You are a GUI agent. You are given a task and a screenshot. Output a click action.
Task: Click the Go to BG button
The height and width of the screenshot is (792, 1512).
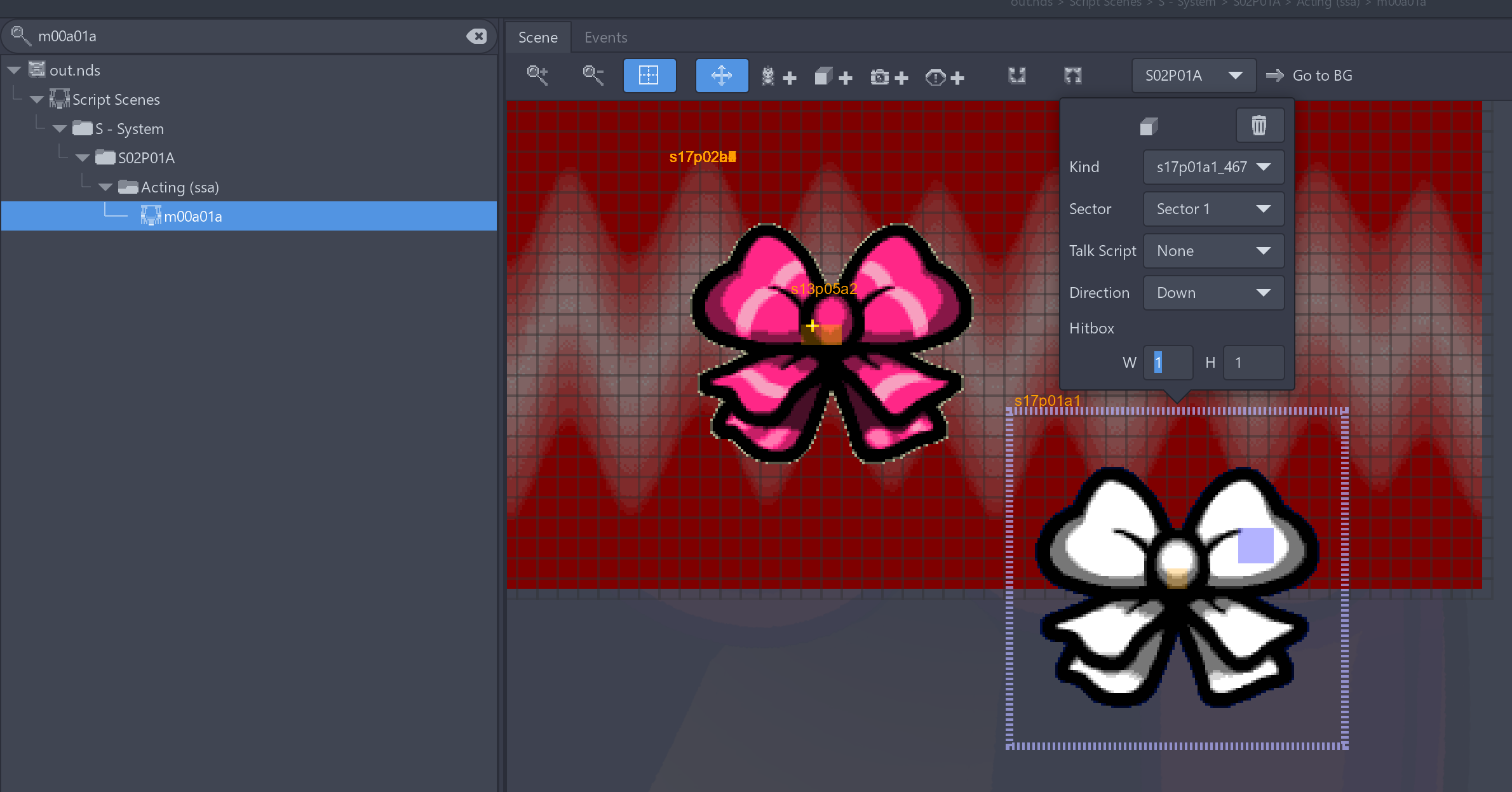tap(1310, 76)
